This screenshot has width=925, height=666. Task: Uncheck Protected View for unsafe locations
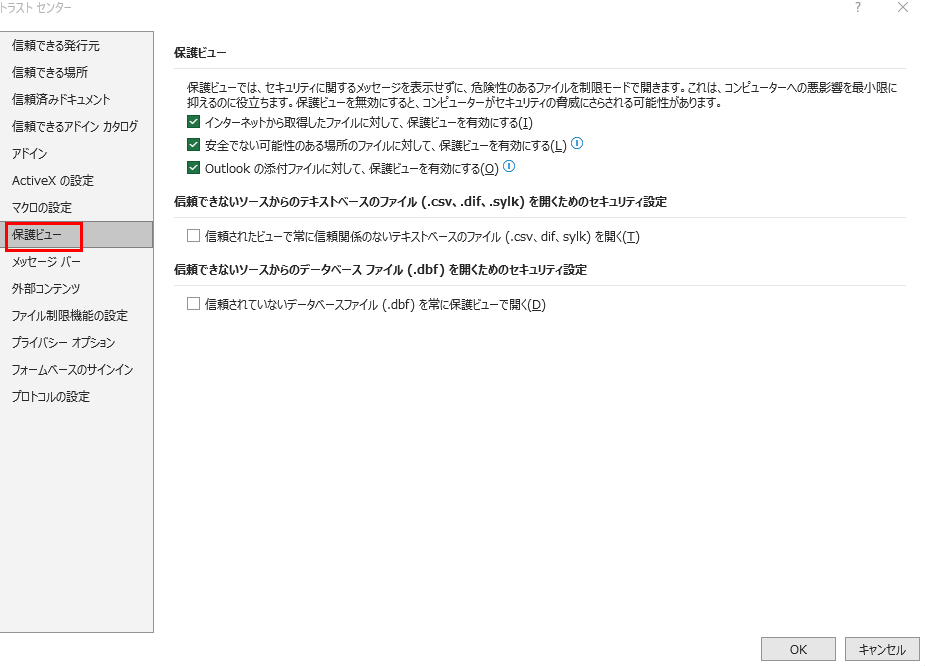[194, 145]
